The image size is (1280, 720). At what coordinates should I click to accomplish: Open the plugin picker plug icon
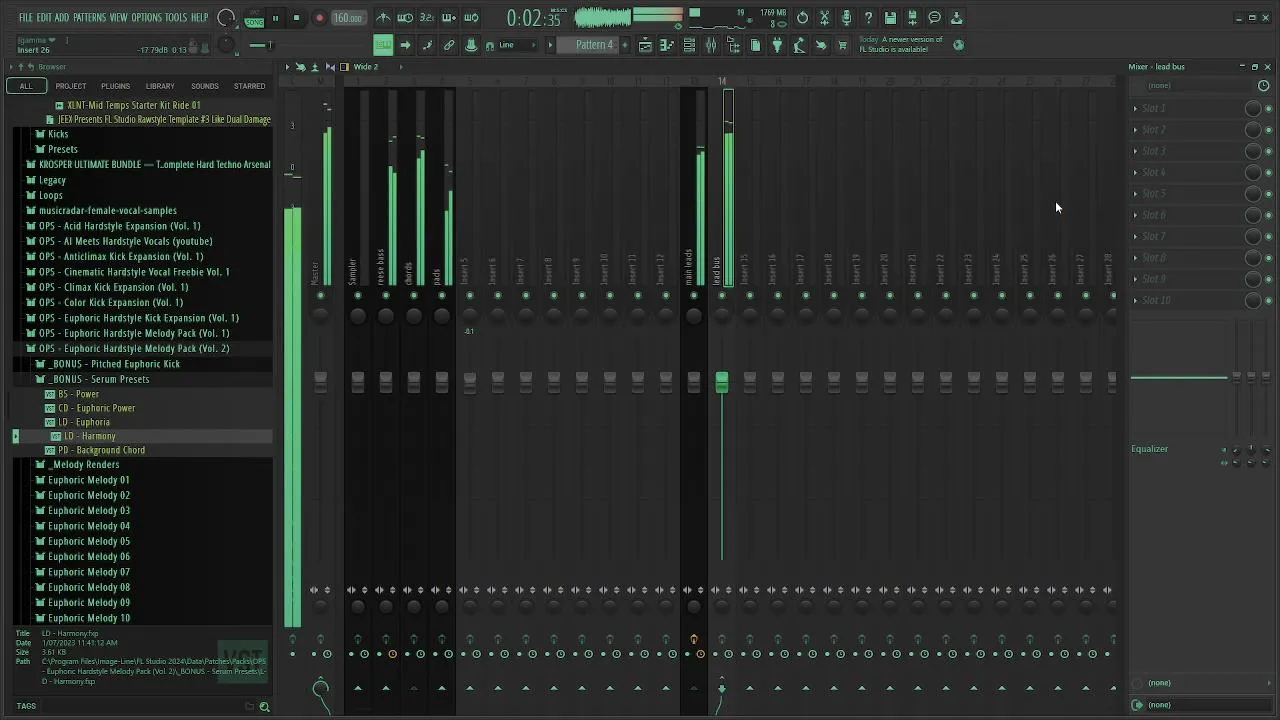(x=777, y=45)
